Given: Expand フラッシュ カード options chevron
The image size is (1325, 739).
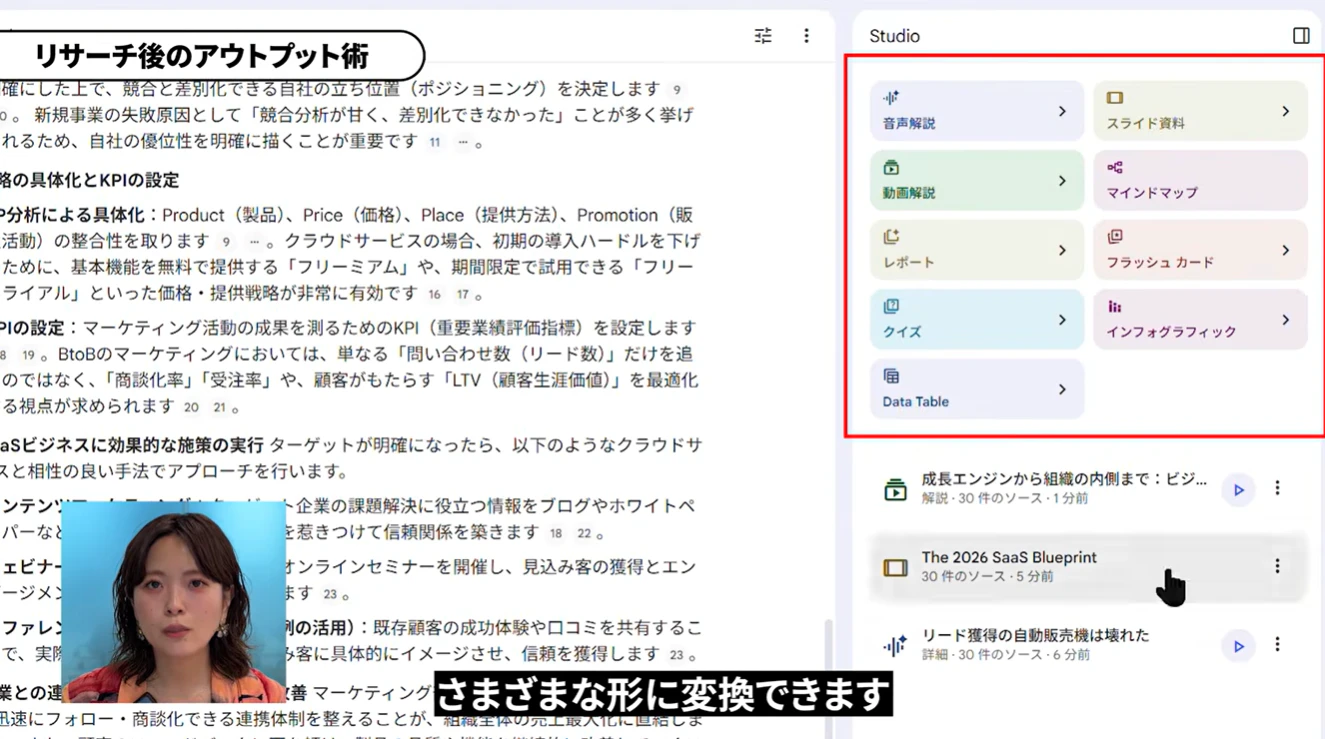Looking at the screenshot, I should click(x=1286, y=250).
